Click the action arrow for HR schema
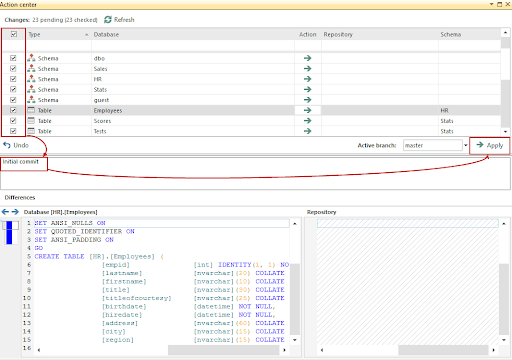Screen dimensions: 512x360 (x=307, y=79)
